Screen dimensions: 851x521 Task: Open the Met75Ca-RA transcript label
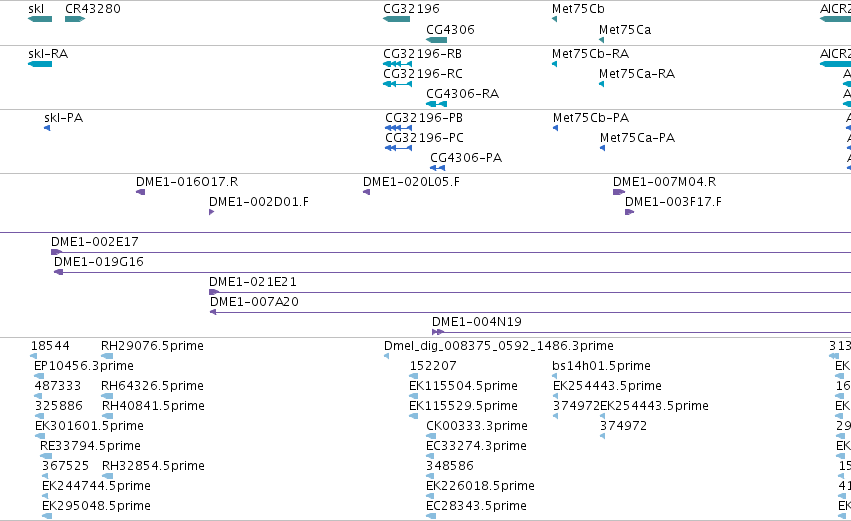coord(637,73)
